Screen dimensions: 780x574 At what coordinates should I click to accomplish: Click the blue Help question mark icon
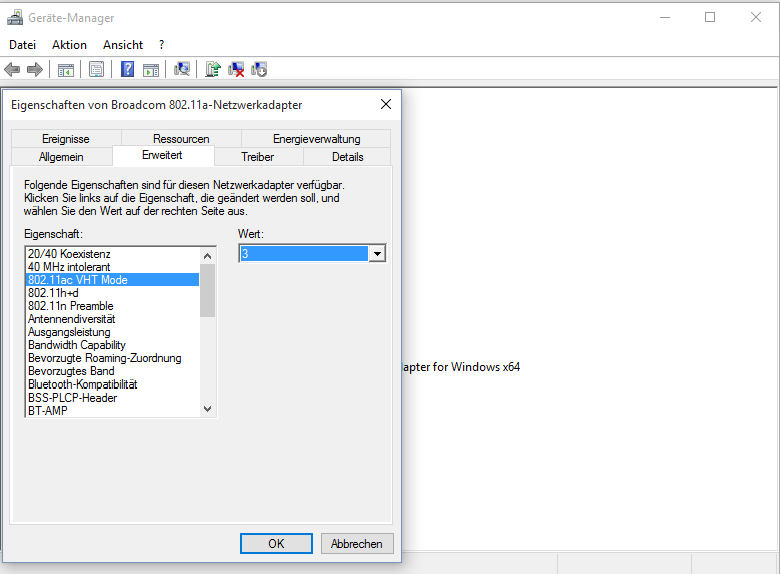click(127, 69)
